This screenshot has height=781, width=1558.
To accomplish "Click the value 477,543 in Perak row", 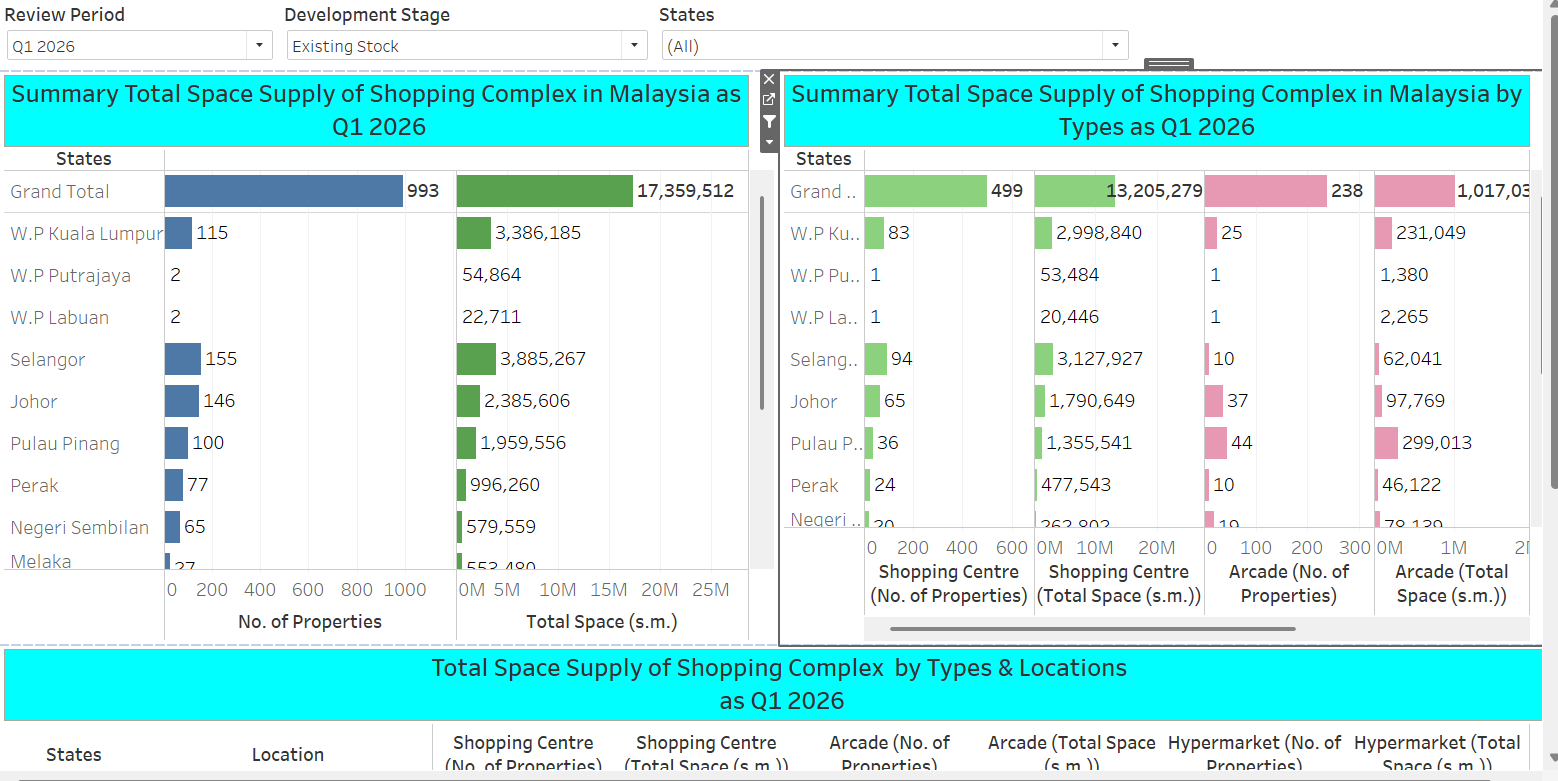I will pos(1075,485).
